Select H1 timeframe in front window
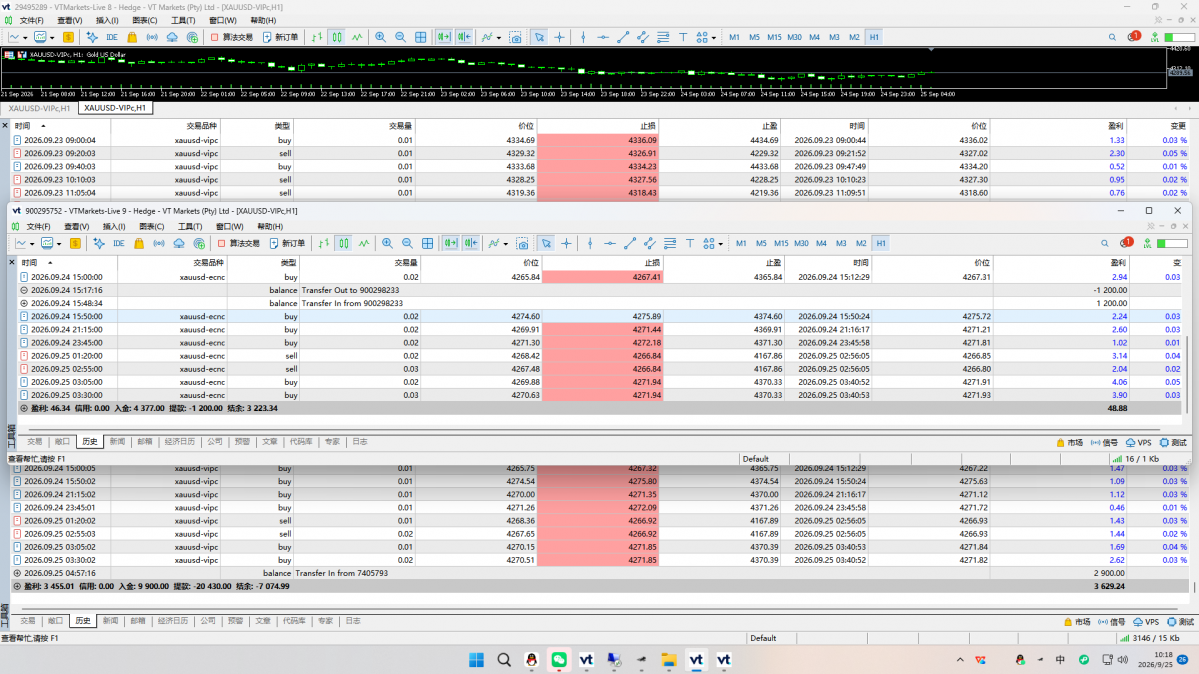 (x=881, y=243)
